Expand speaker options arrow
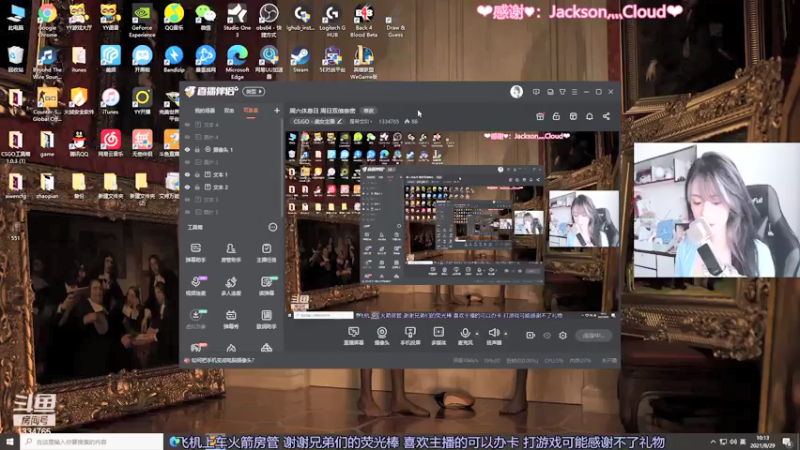 [506, 334]
